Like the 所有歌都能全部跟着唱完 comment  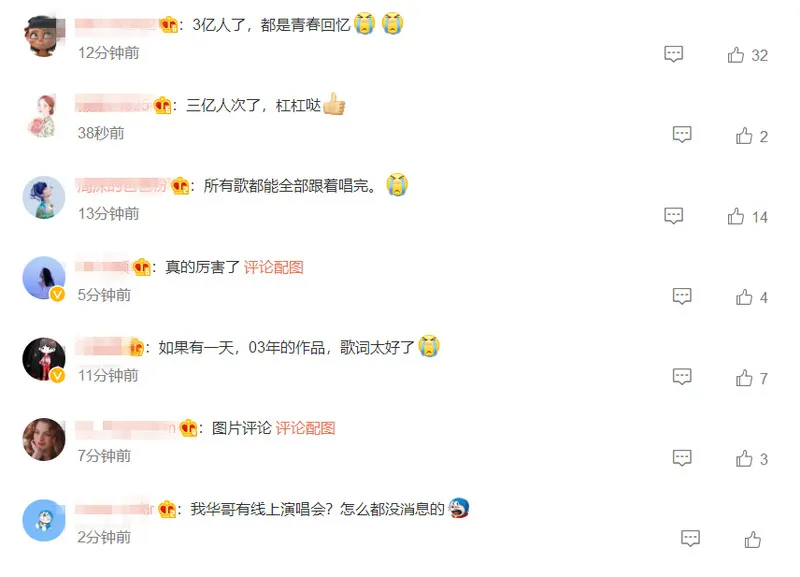point(736,216)
